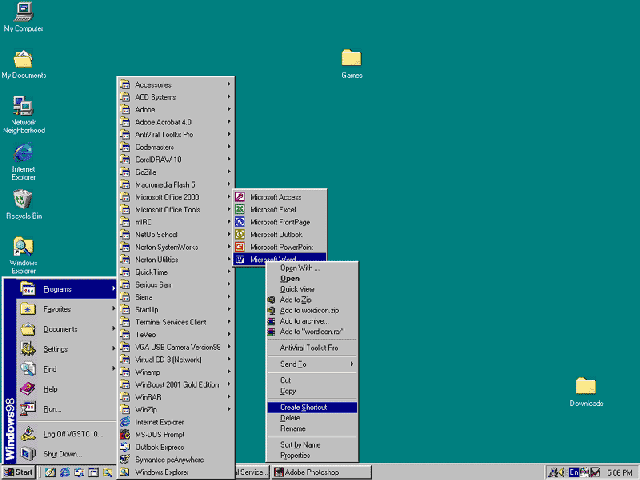
Task: Expand the Microsoft Office Tools group
Action: (x=176, y=209)
